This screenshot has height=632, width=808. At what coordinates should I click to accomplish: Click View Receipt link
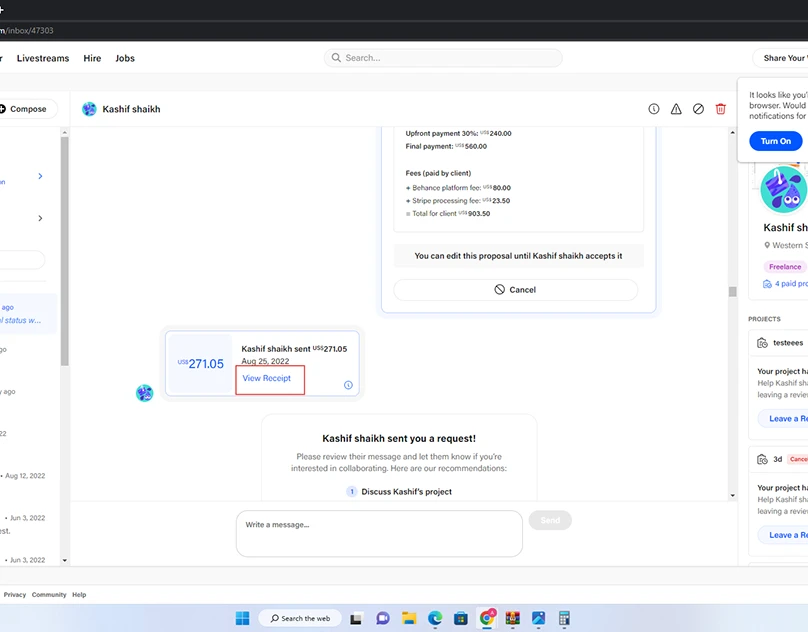coord(267,378)
